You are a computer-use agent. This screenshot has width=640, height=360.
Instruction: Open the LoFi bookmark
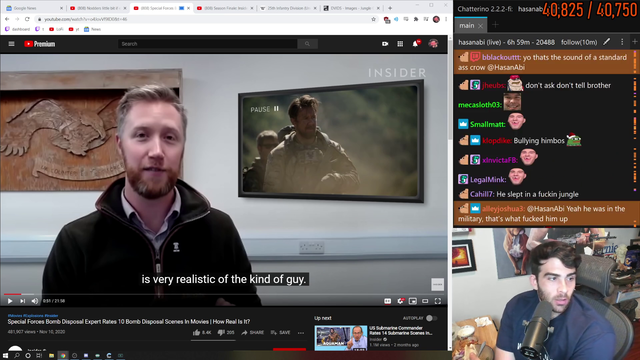(56, 29)
